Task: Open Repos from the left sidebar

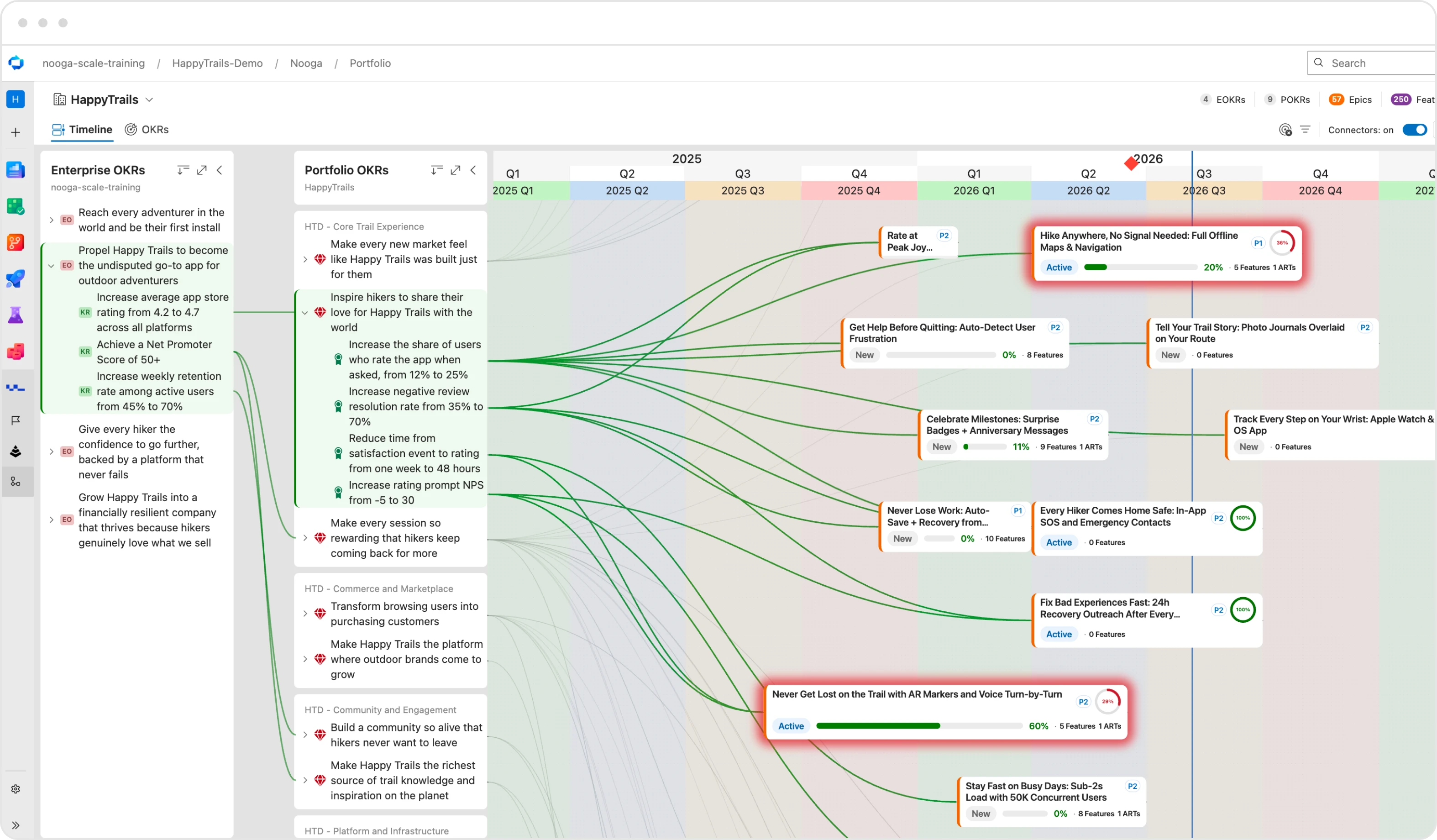Action: pyautogui.click(x=16, y=242)
